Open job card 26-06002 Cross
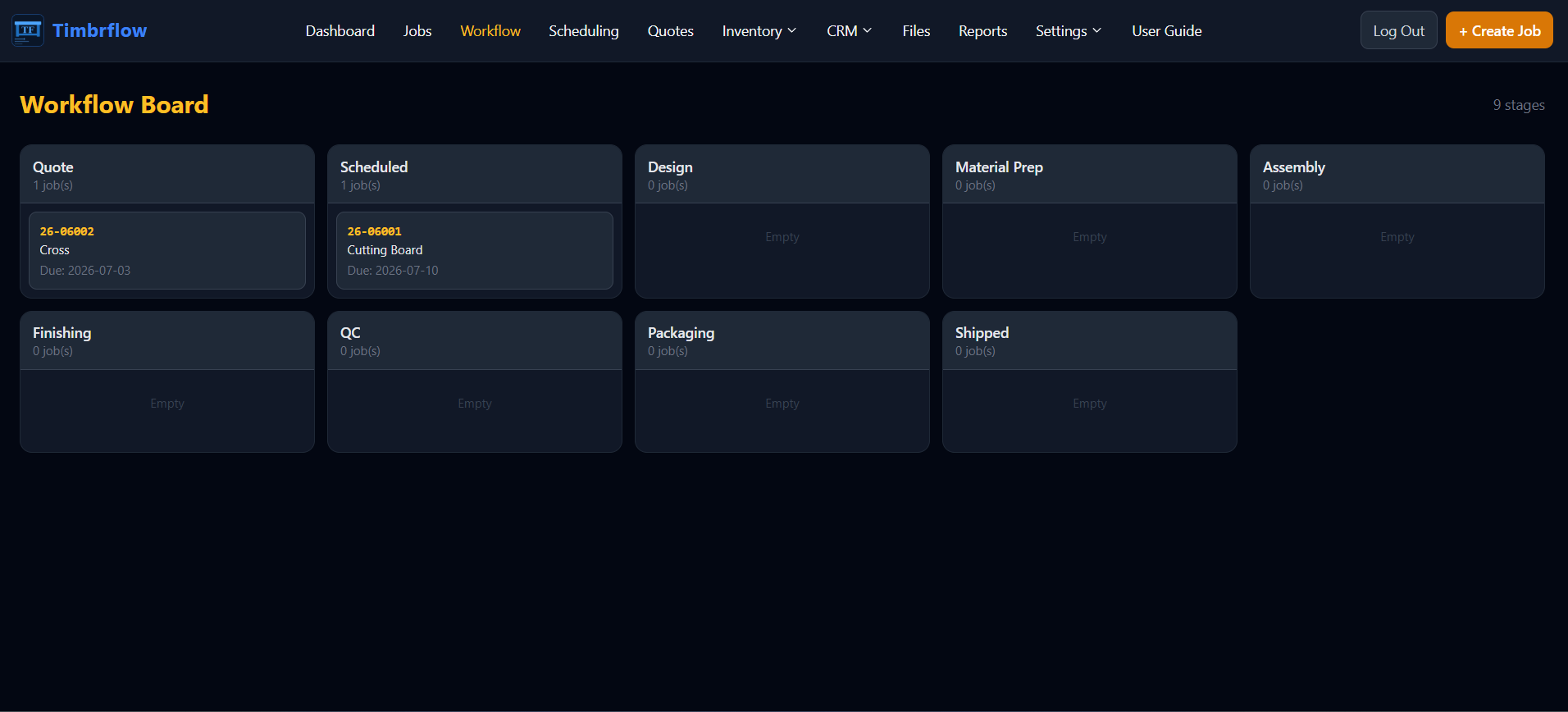Viewport: 1568px width, 712px height. (167, 250)
